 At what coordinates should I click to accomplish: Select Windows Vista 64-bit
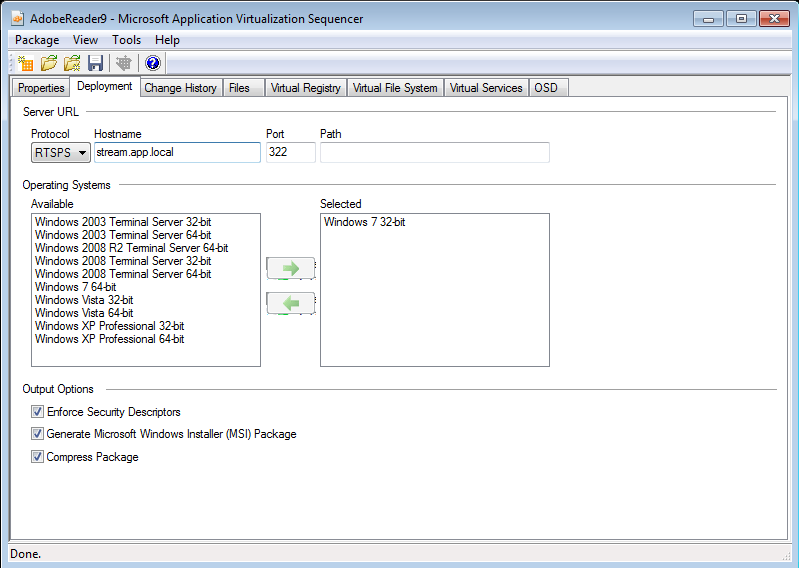[84, 313]
